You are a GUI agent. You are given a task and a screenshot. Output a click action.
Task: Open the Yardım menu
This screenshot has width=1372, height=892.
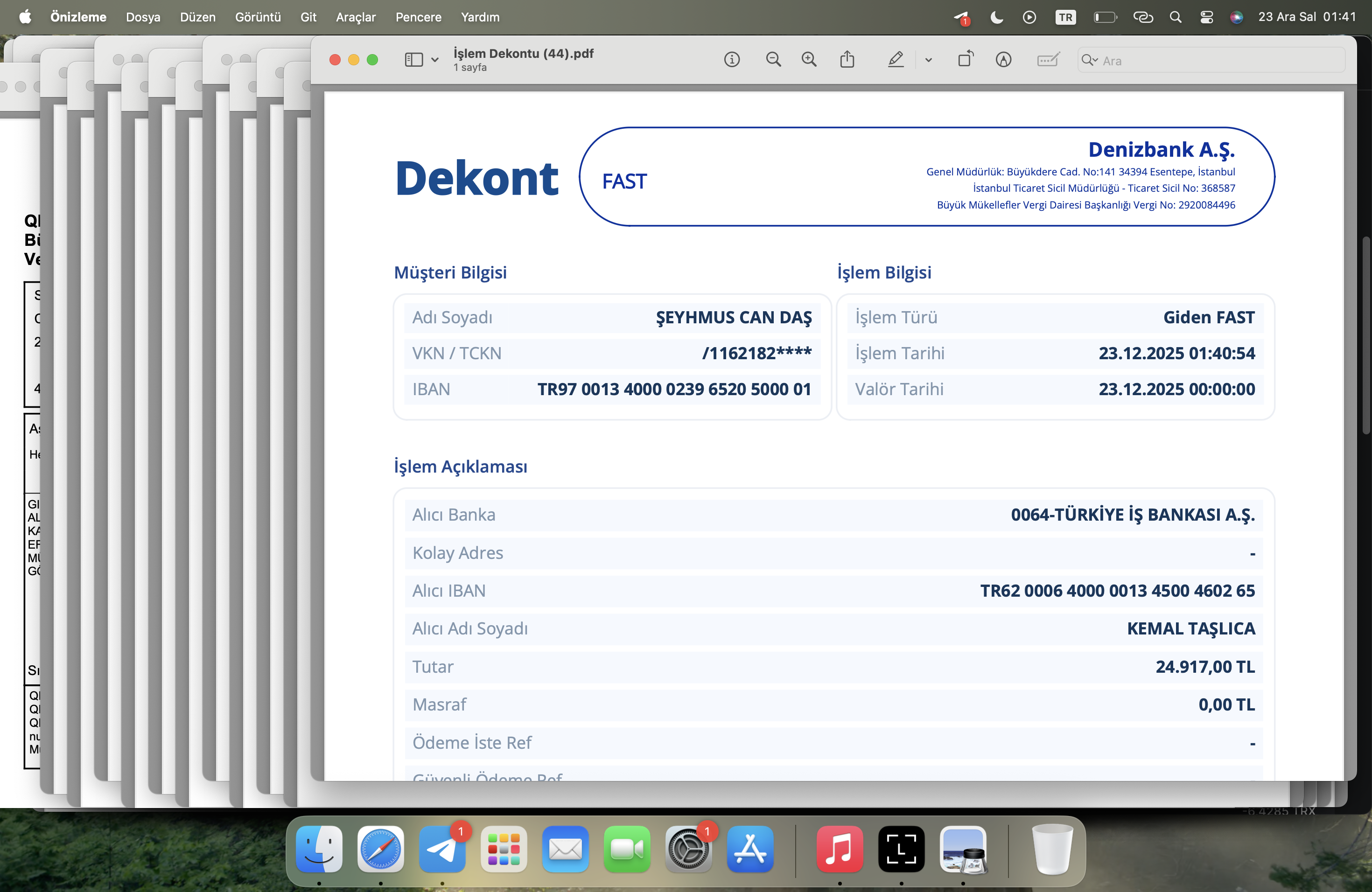(480, 17)
